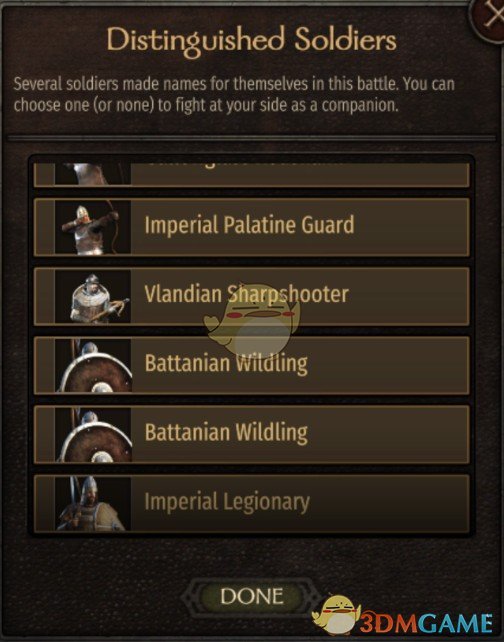Screen dimensions: 504x642
Task: Click the narrow strip left of Imperial Legionary portrait
Action: [x=44, y=504]
